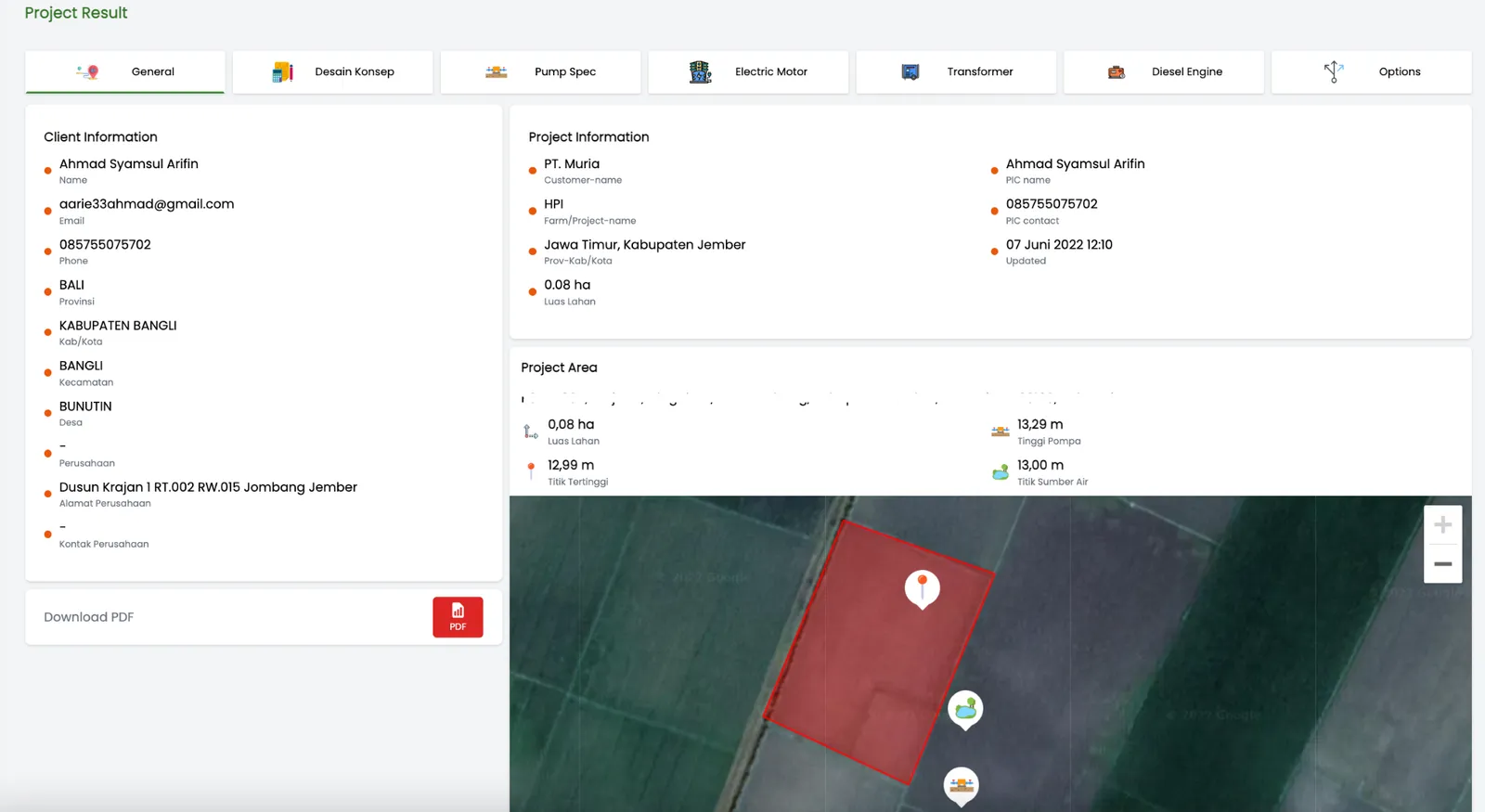Click the updated date 07 Juni 2022 12:10
This screenshot has width=1485, height=812.
coord(1059,244)
